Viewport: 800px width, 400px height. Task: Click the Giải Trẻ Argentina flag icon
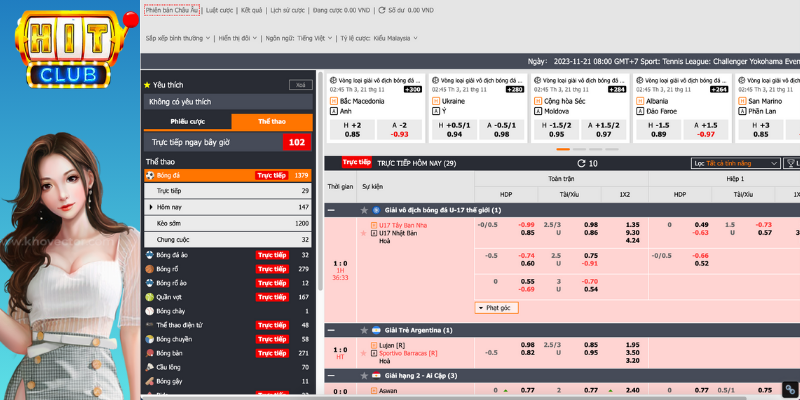(x=376, y=329)
